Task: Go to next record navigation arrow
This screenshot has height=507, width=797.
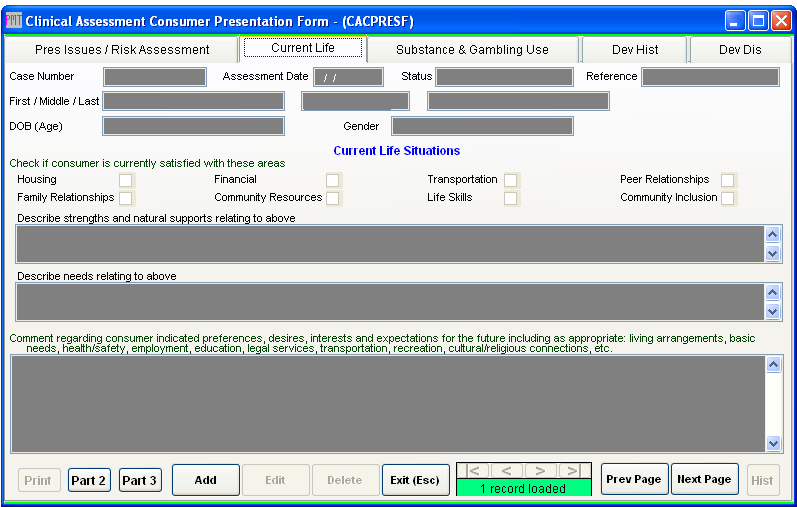Action: point(540,471)
